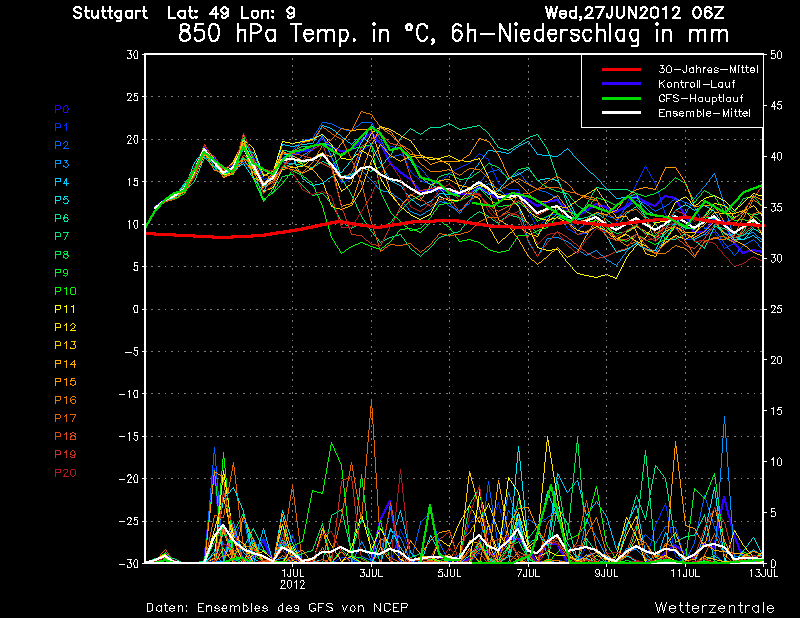Click the GFS-Hauptlauf legend text
The height and width of the screenshot is (618, 800).
pos(701,98)
